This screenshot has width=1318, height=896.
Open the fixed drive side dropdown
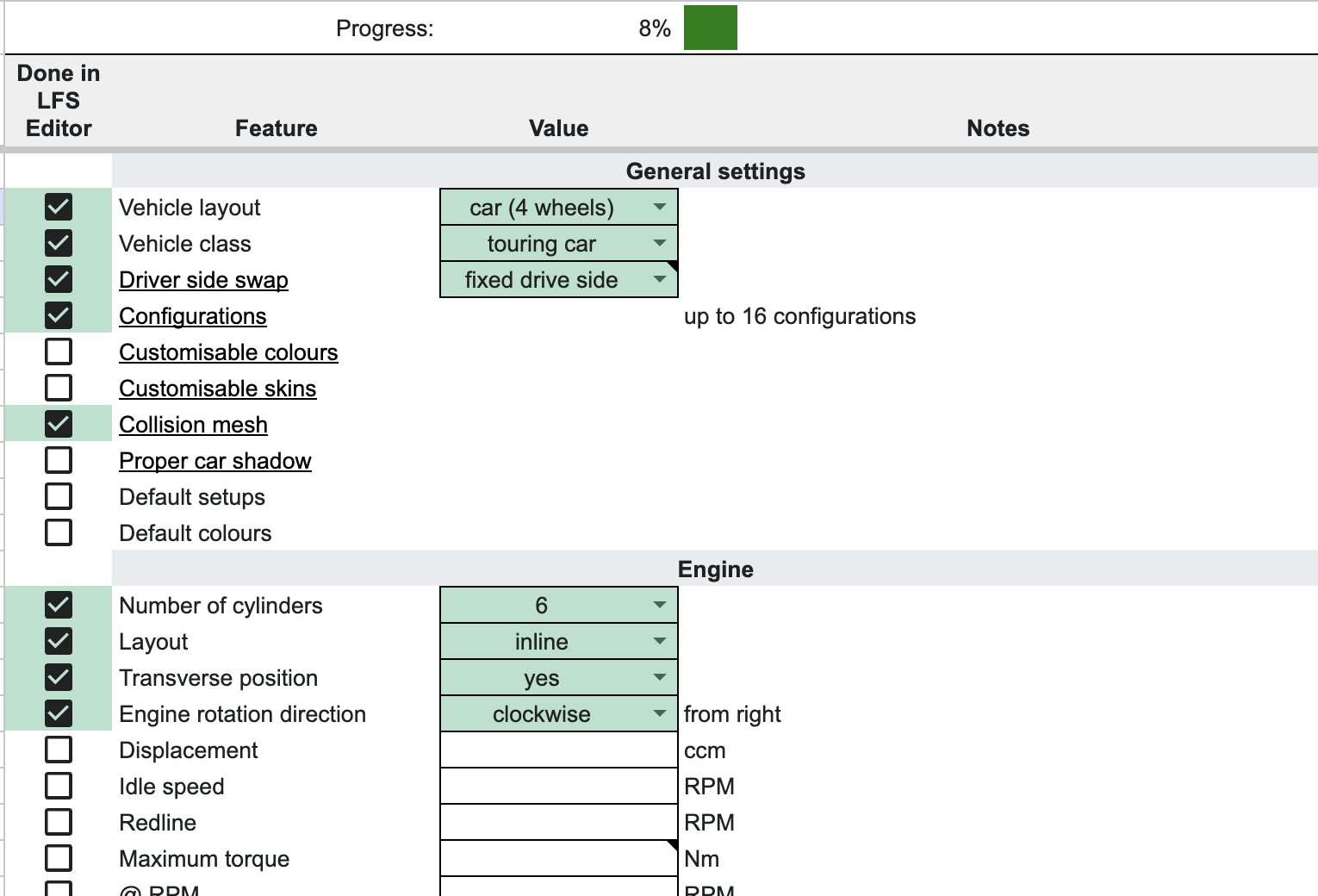click(x=659, y=279)
